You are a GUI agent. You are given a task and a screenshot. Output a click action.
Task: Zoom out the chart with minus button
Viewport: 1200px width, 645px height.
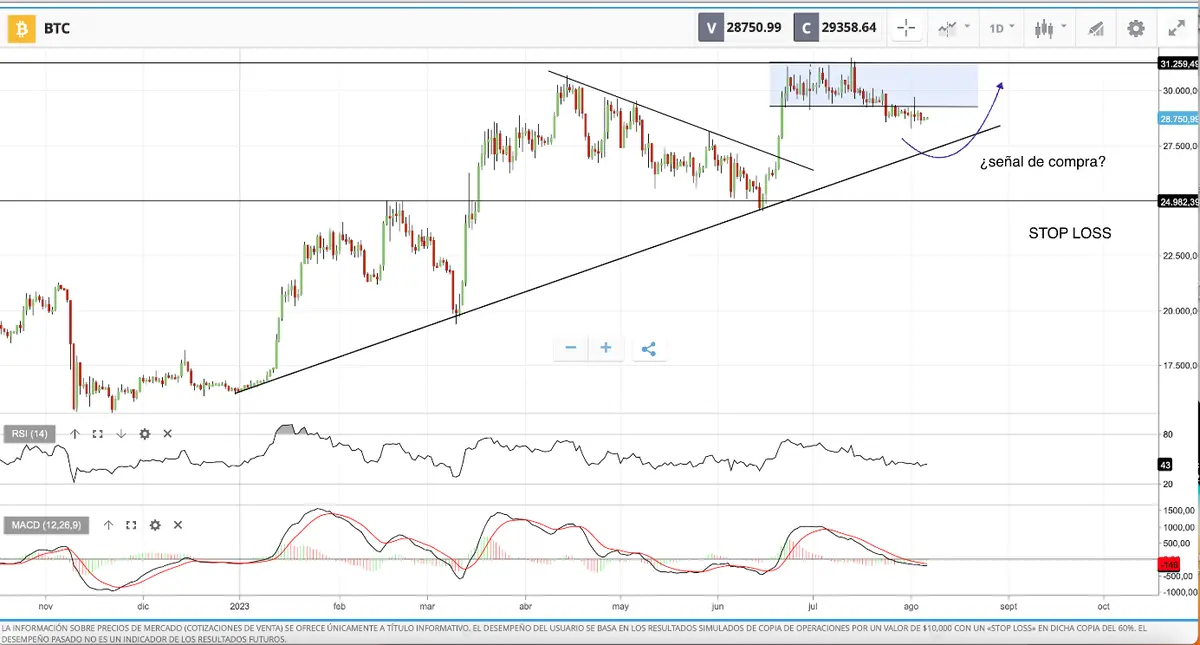pyautogui.click(x=571, y=348)
